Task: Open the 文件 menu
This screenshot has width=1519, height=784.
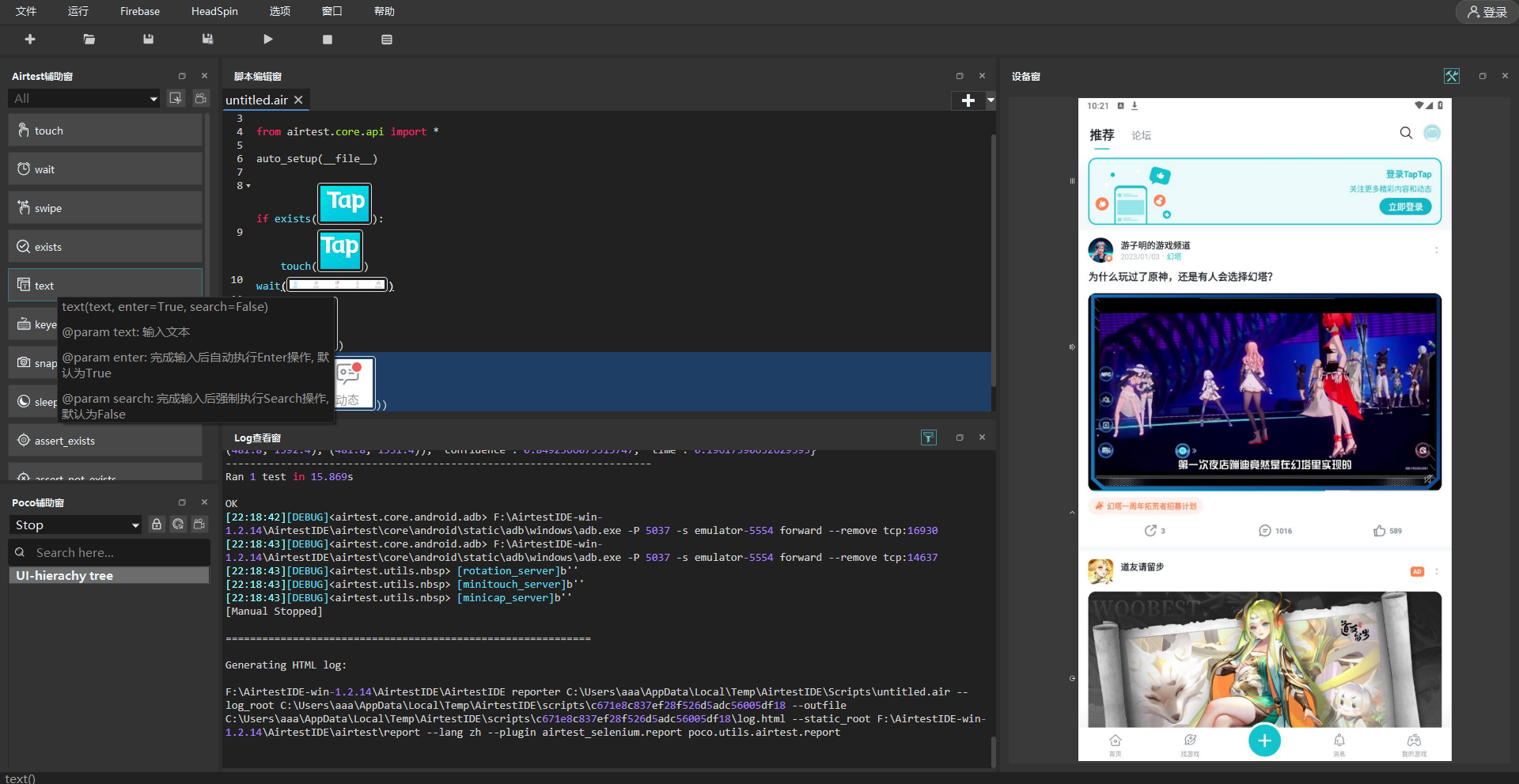Action: (x=26, y=11)
